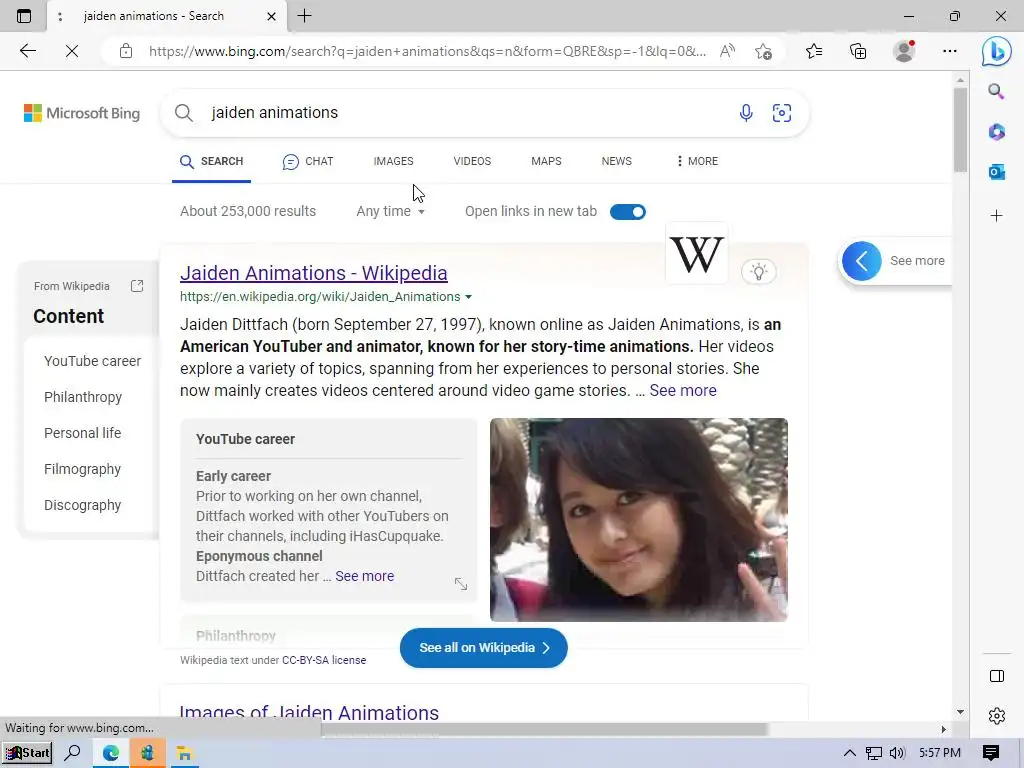
Task: Open the user profile menu
Action: point(904,51)
